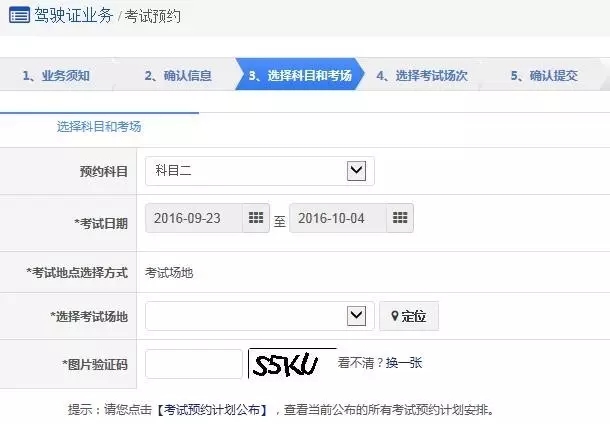The image size is (610, 424).
Task: Click the driving license business header icon
Action: pos(19,17)
